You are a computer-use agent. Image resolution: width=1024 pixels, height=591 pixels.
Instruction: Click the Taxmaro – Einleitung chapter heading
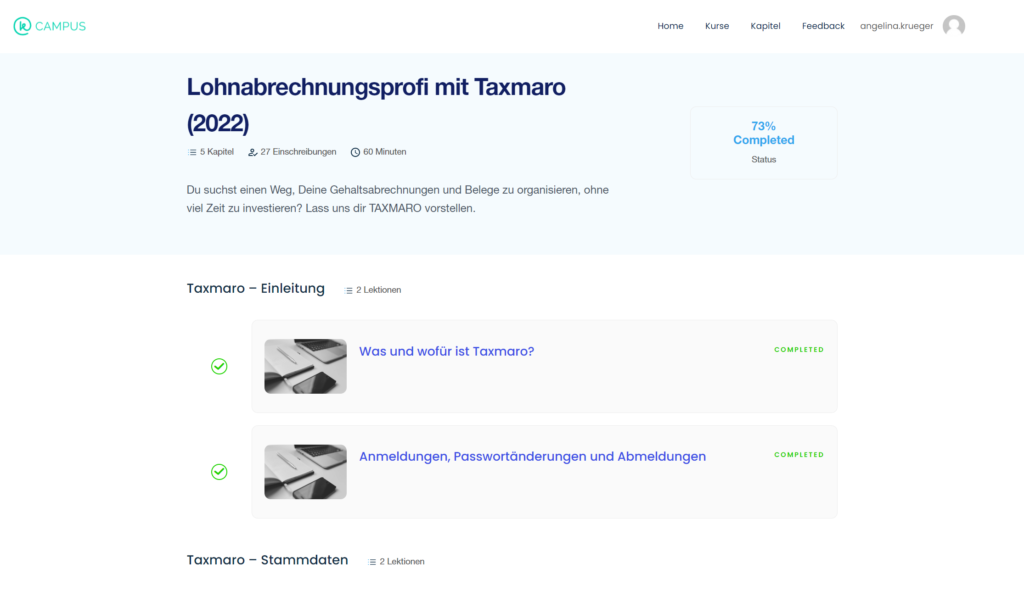pos(255,289)
